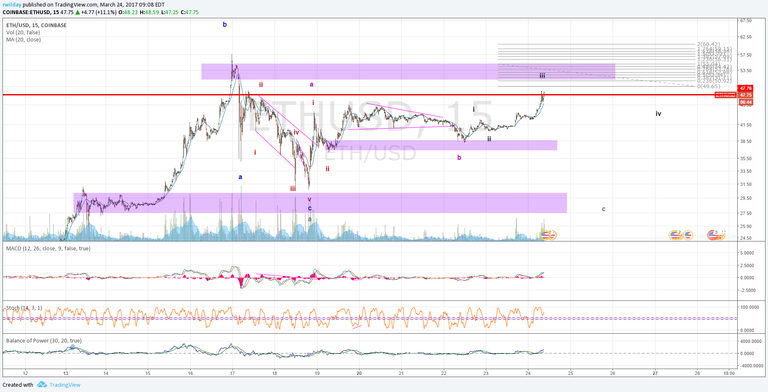
Task: Click the 31.50 price axis label
Action: coord(745,184)
